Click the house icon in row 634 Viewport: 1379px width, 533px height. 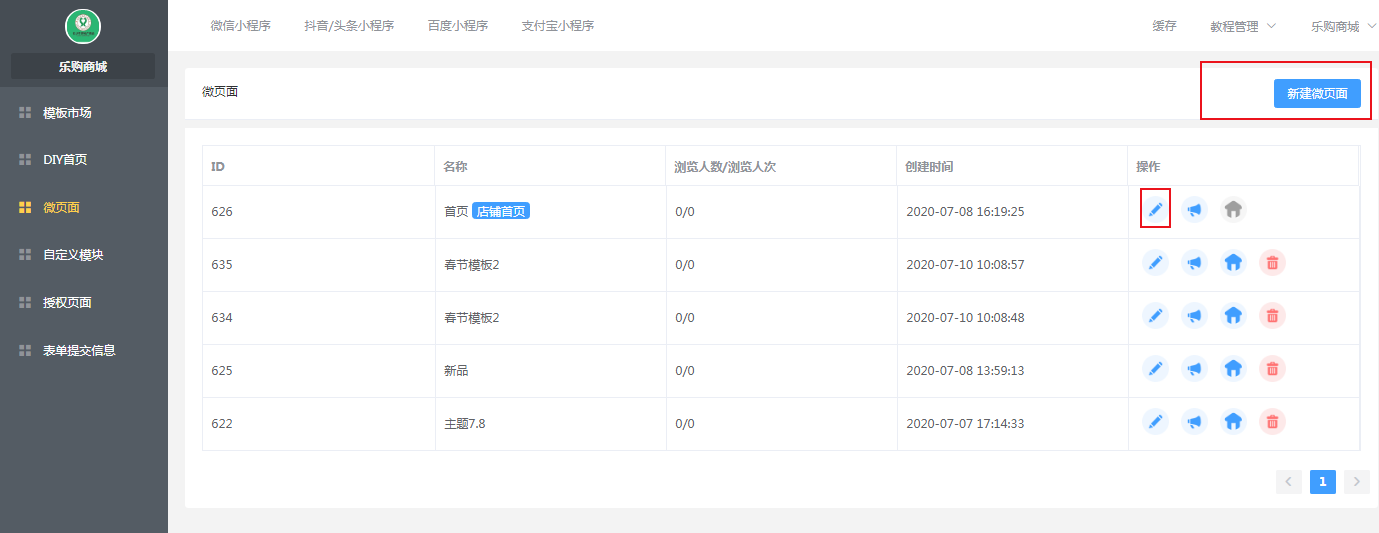1233,316
